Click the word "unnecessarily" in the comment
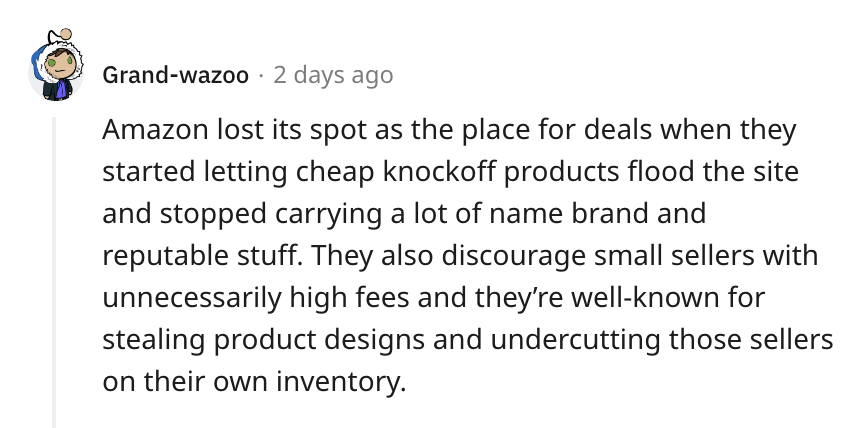 (x=191, y=299)
